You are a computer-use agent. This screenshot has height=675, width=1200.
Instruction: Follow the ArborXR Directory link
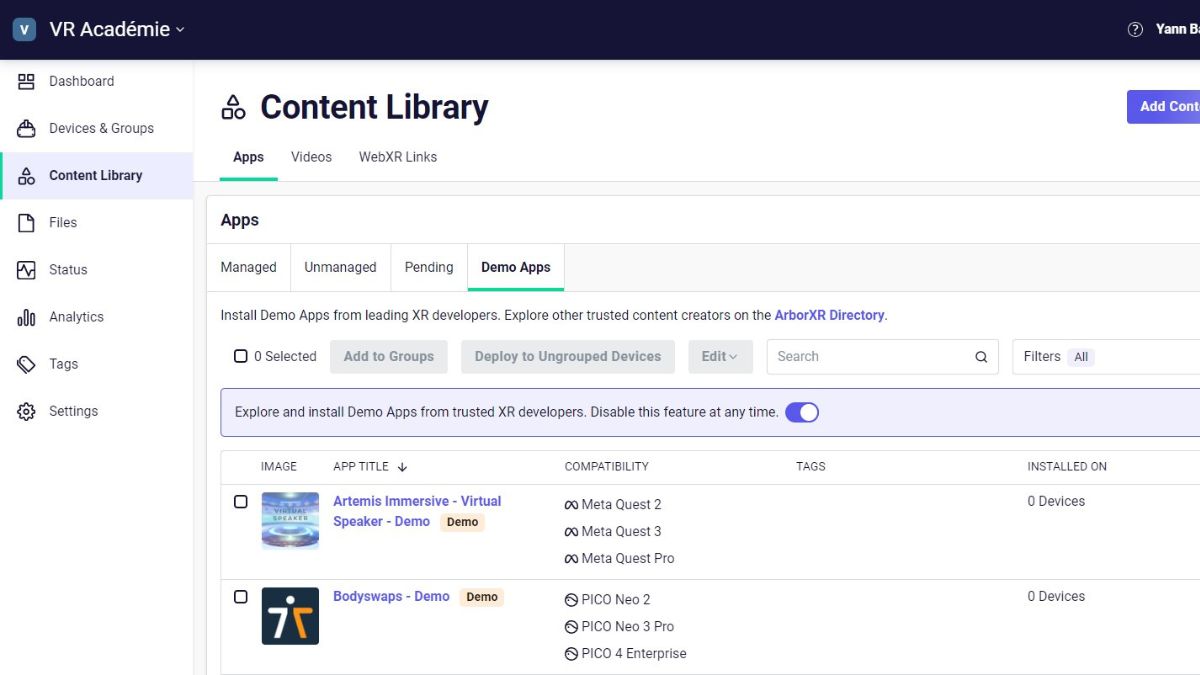pyautogui.click(x=829, y=315)
